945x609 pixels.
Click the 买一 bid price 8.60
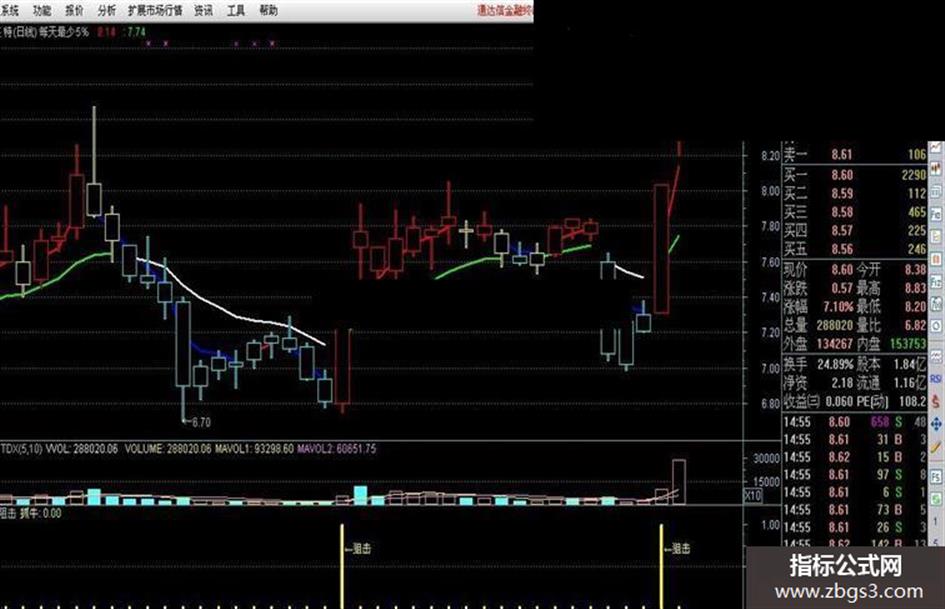tap(842, 175)
